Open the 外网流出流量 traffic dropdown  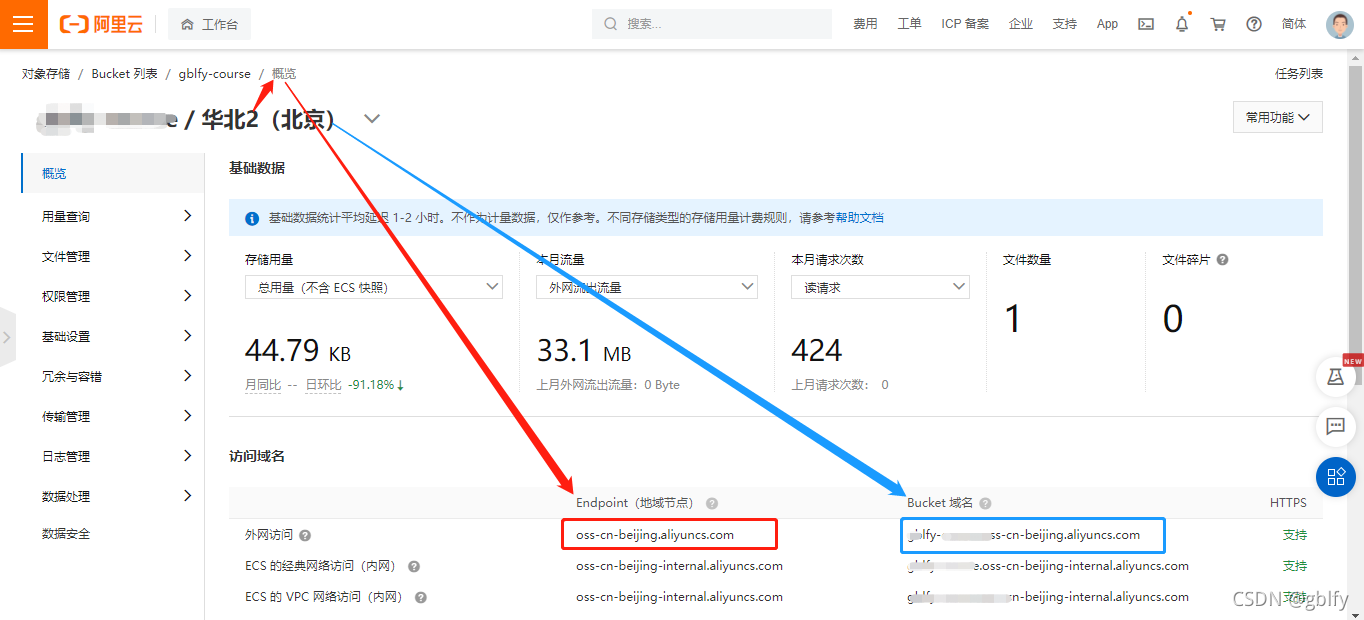tap(646, 287)
